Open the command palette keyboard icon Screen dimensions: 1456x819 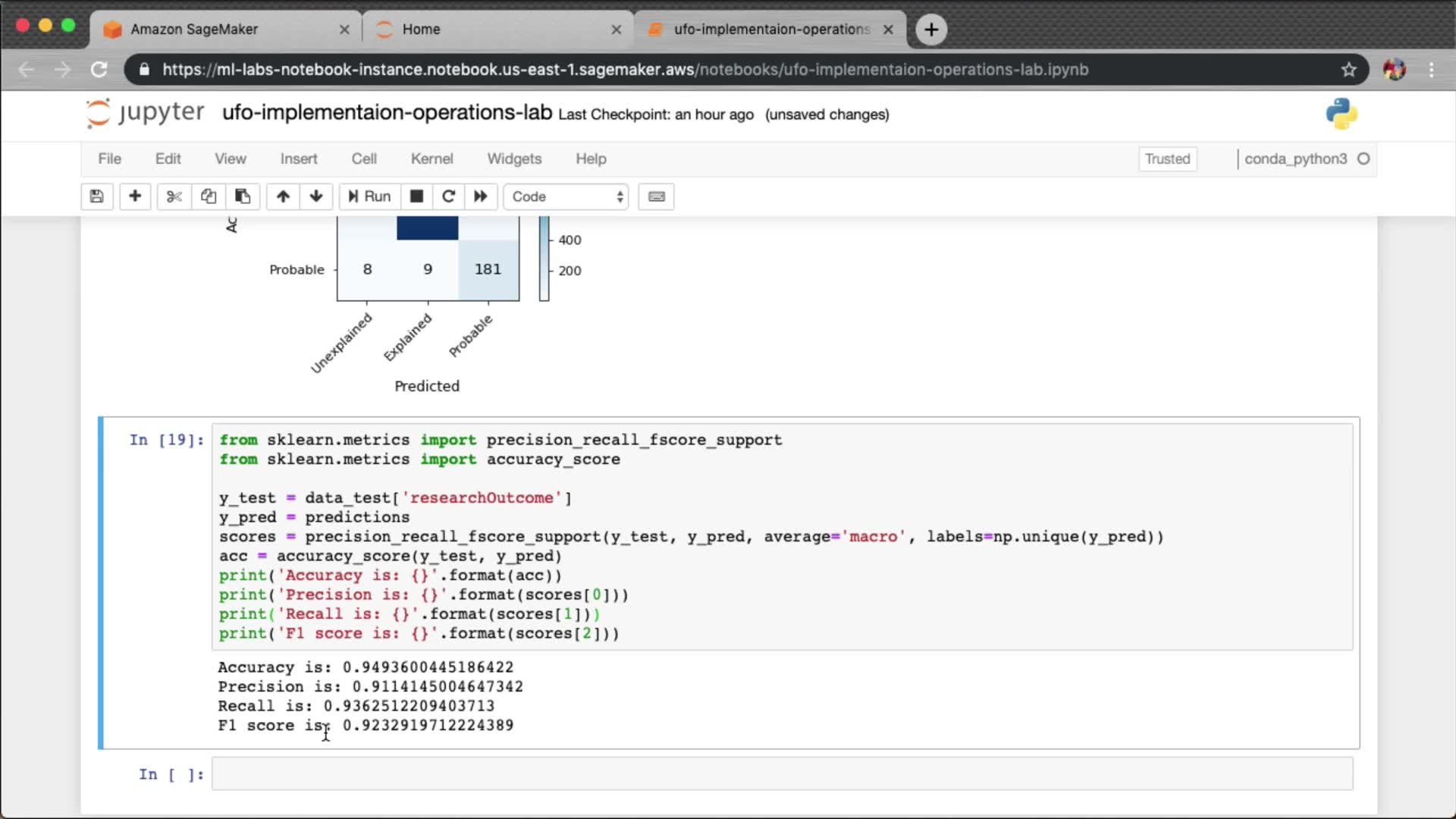point(657,196)
